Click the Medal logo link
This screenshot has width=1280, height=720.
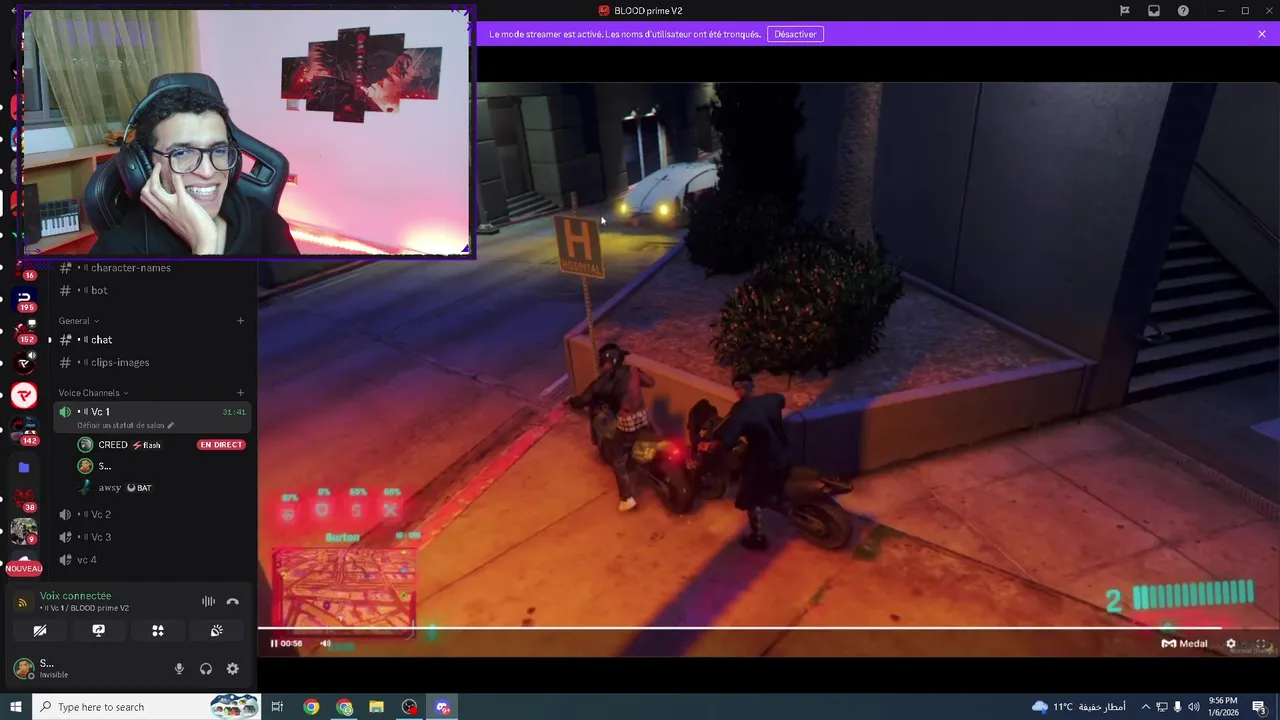pyautogui.click(x=1184, y=643)
